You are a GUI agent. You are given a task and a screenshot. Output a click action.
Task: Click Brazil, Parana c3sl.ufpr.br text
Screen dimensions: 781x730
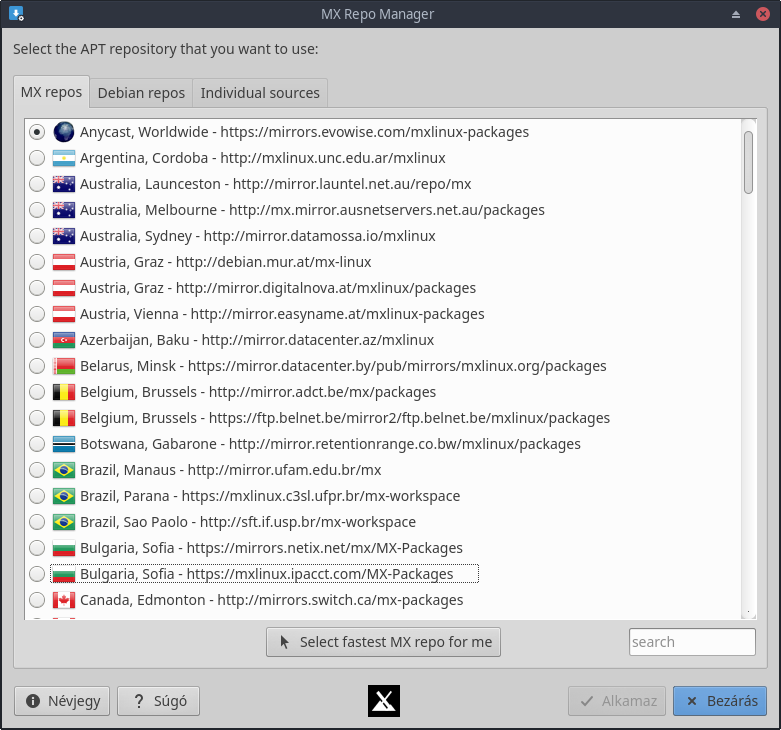(270, 496)
